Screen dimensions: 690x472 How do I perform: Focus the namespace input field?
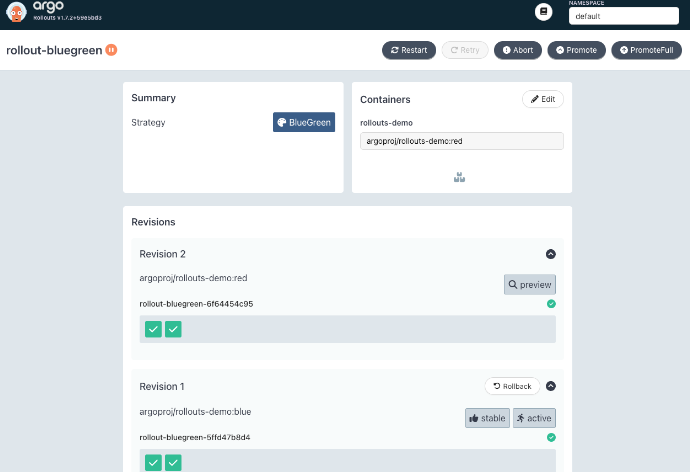tap(624, 16)
